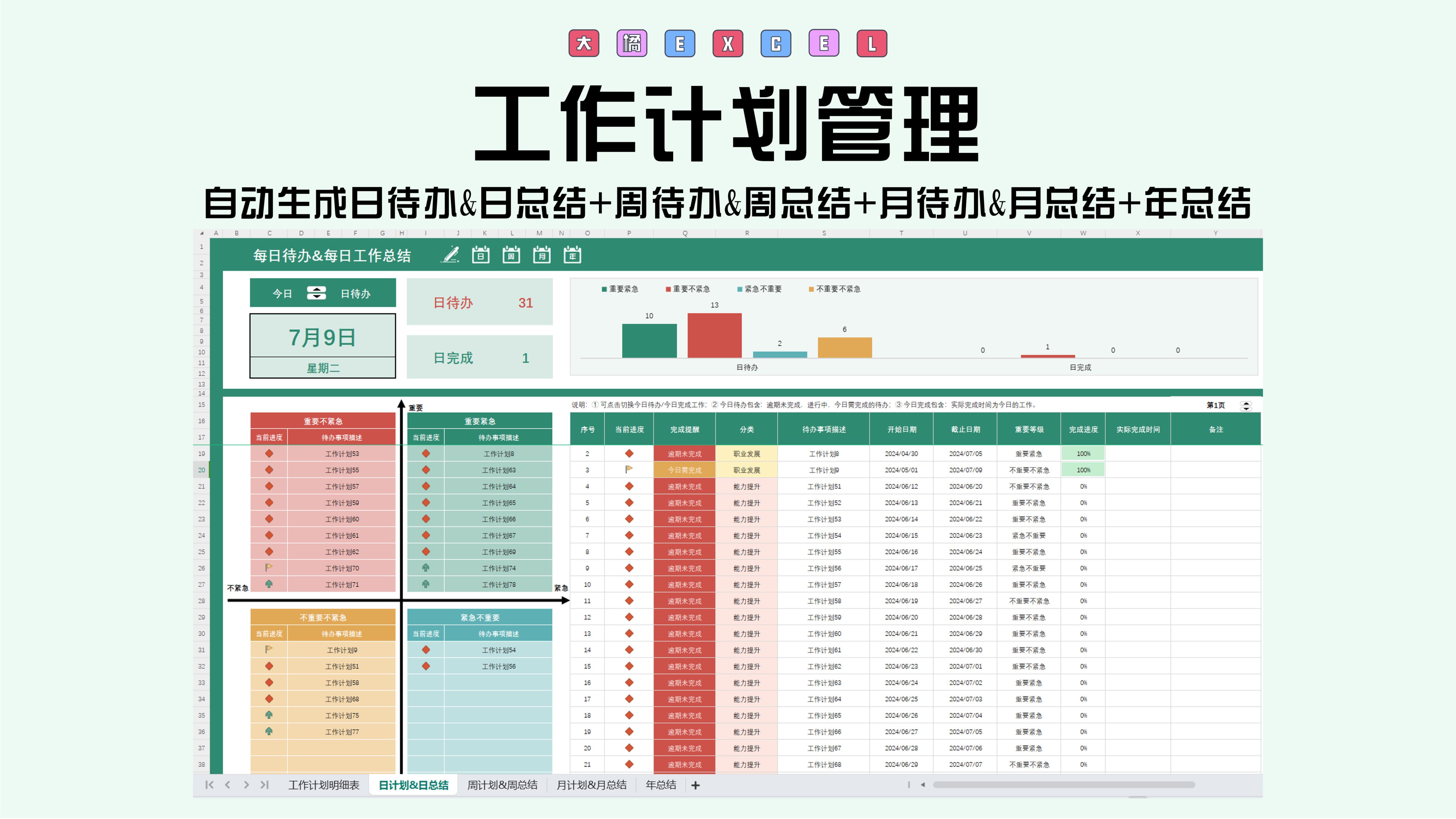
Task: Open the yearly summary calendar icon 年
Action: pos(572,255)
